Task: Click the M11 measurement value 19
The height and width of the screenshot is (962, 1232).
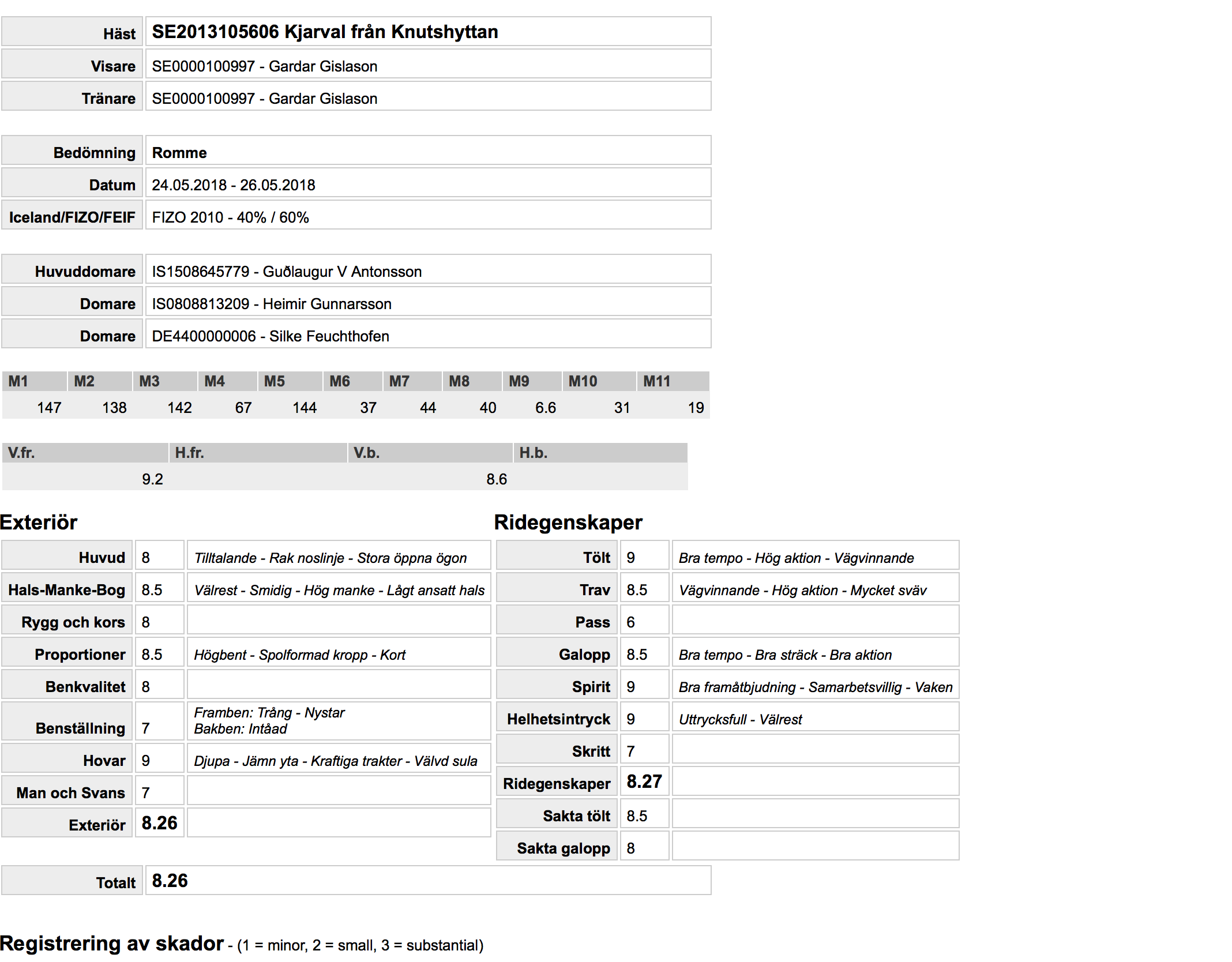Action: coord(696,408)
